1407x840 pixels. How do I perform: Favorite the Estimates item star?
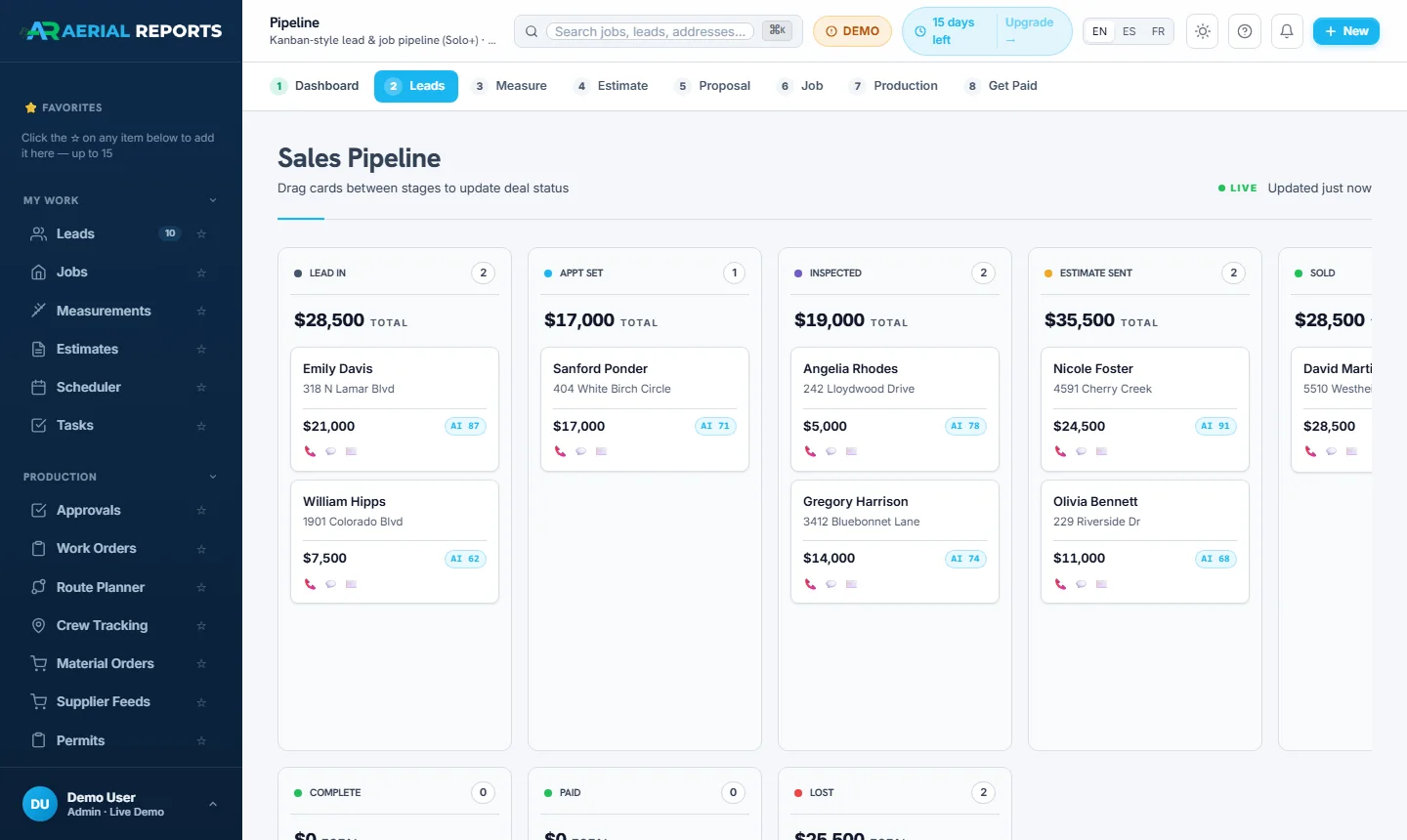[x=201, y=349]
